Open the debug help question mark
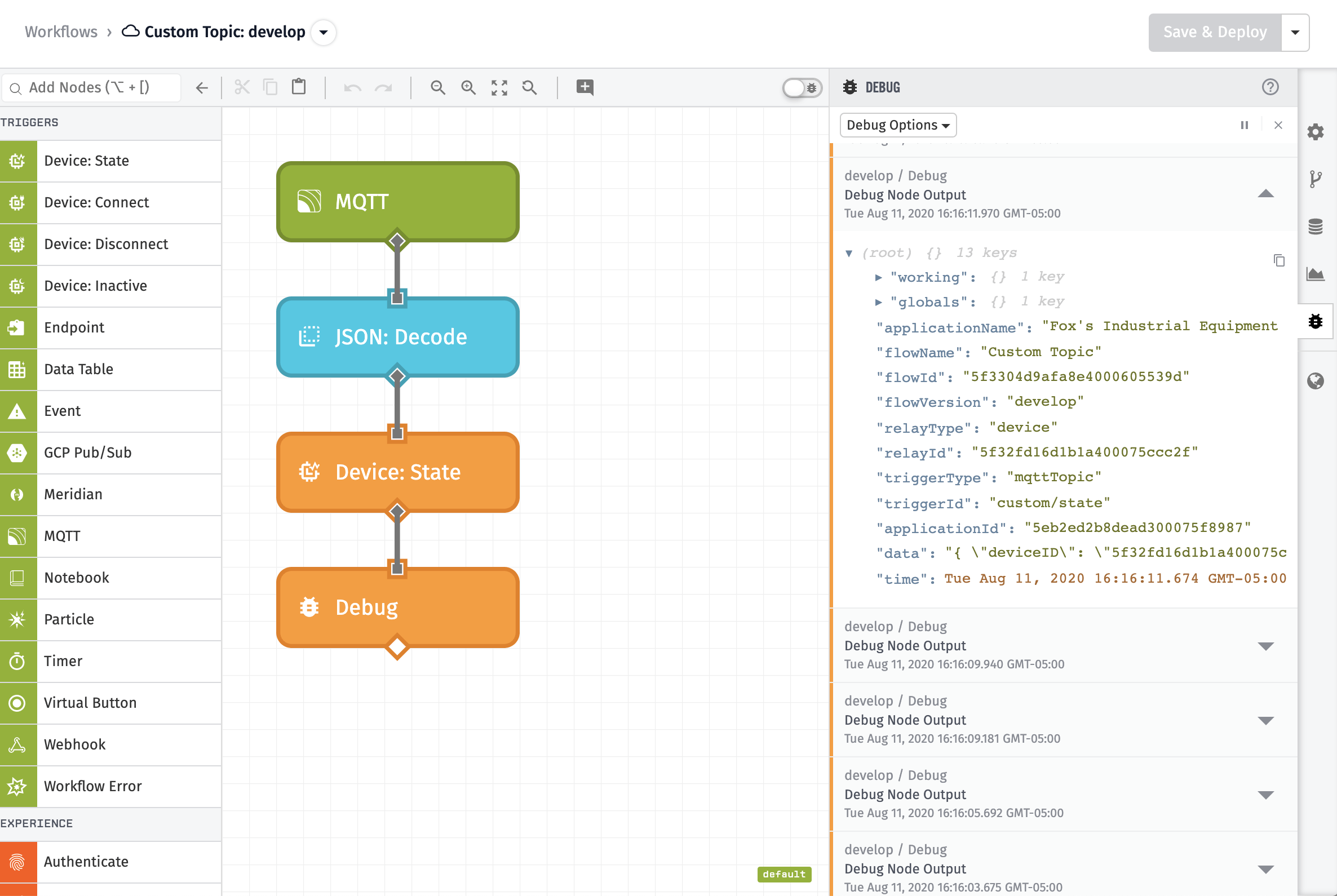Image resolution: width=1337 pixels, height=896 pixels. (x=1270, y=87)
